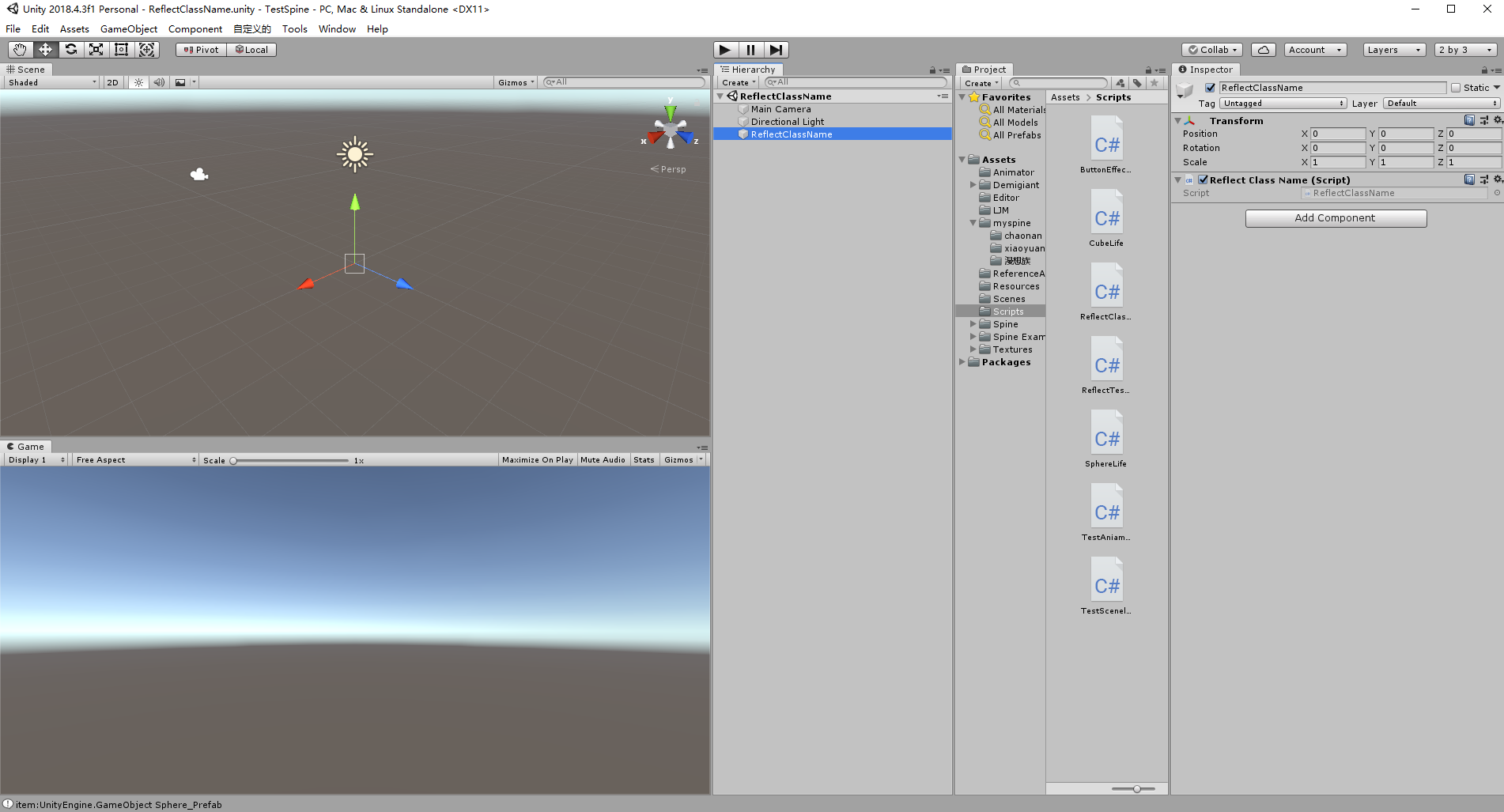Toggle Local handle rotation

click(251, 50)
